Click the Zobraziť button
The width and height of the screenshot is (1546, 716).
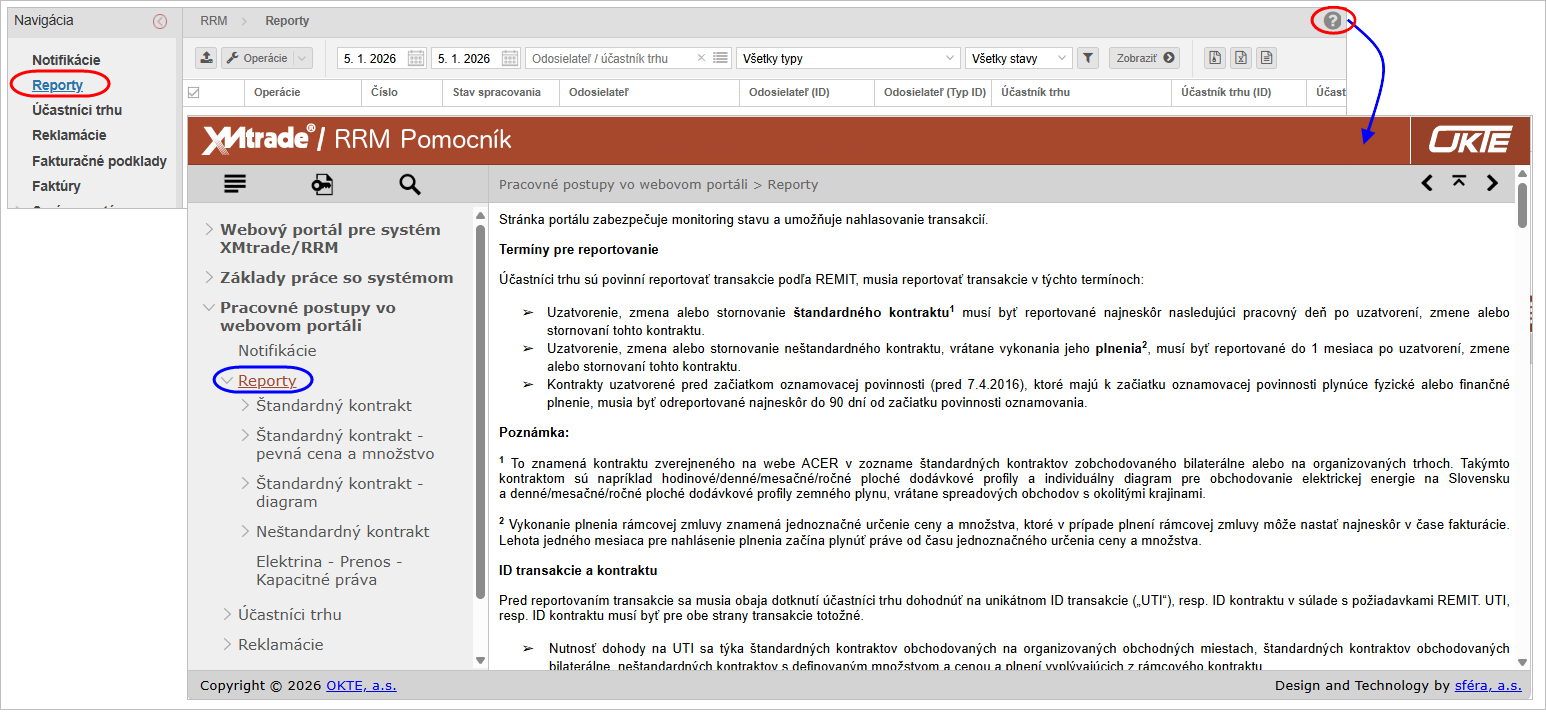click(1144, 58)
